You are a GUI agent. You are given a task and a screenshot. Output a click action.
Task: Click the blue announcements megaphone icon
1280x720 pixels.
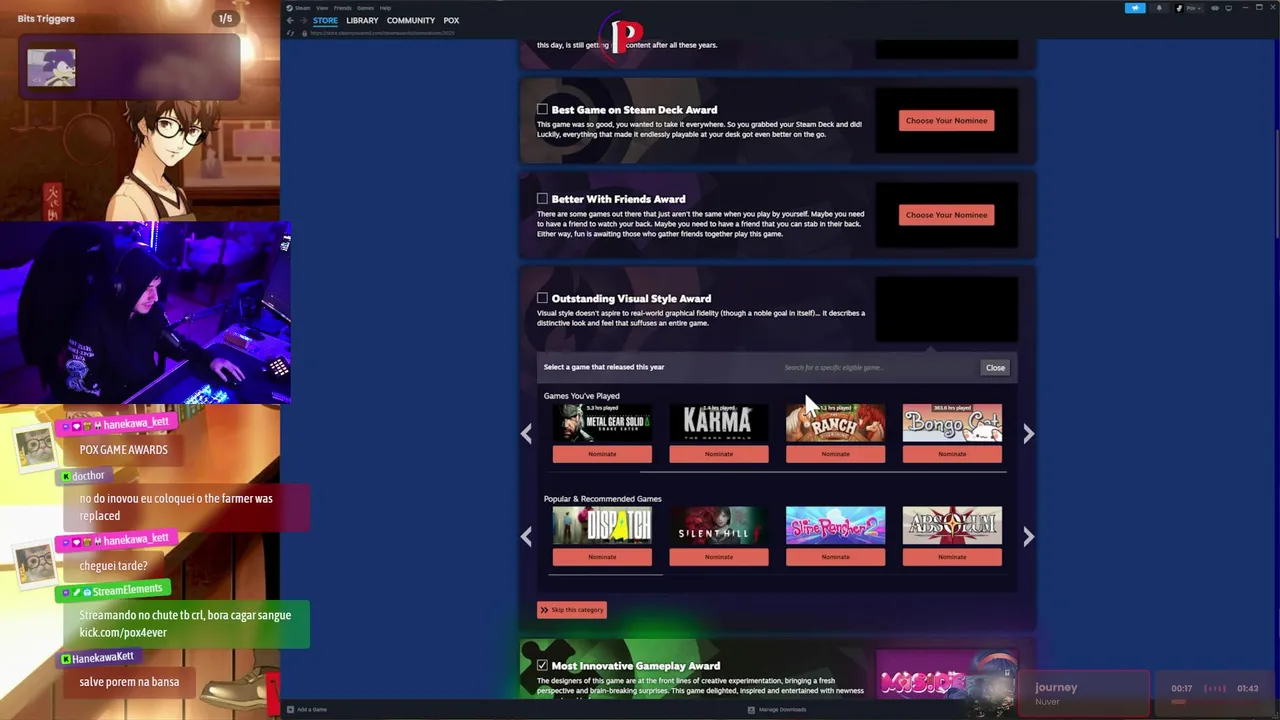(1135, 8)
